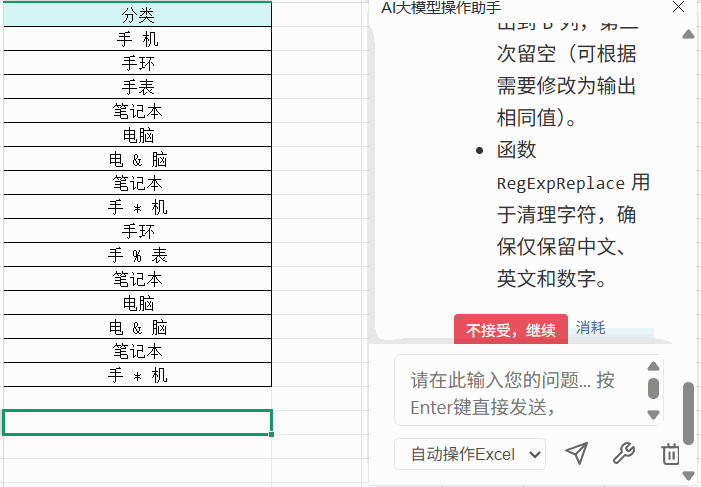
Task: Select the 手表 cell
Action: pos(137,87)
